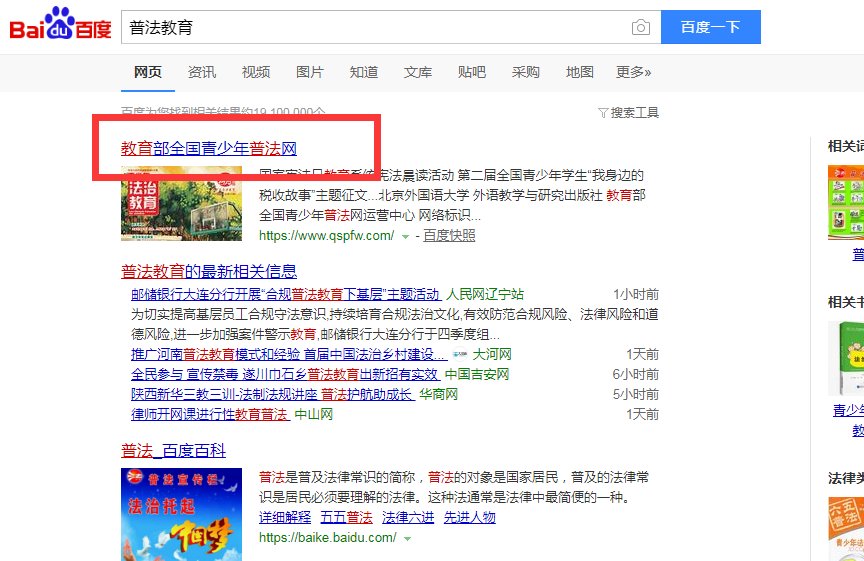This screenshot has height=561, width=864.
Task: Open the 地图 tab
Action: click(580, 72)
